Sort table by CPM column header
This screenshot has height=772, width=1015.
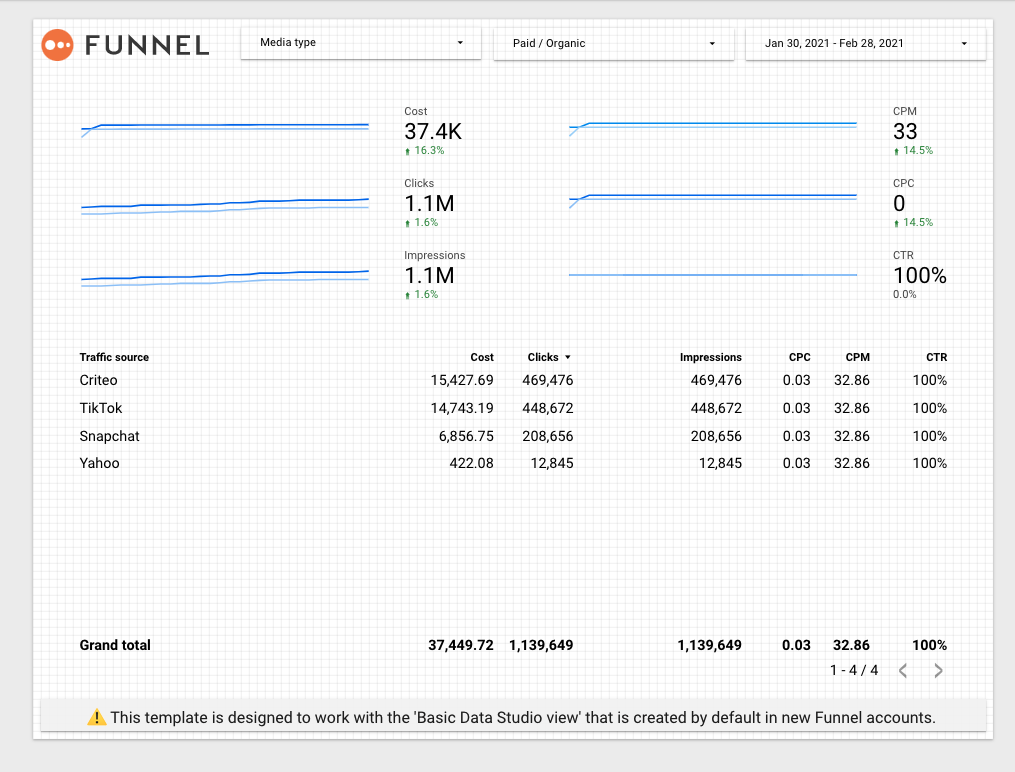click(857, 357)
